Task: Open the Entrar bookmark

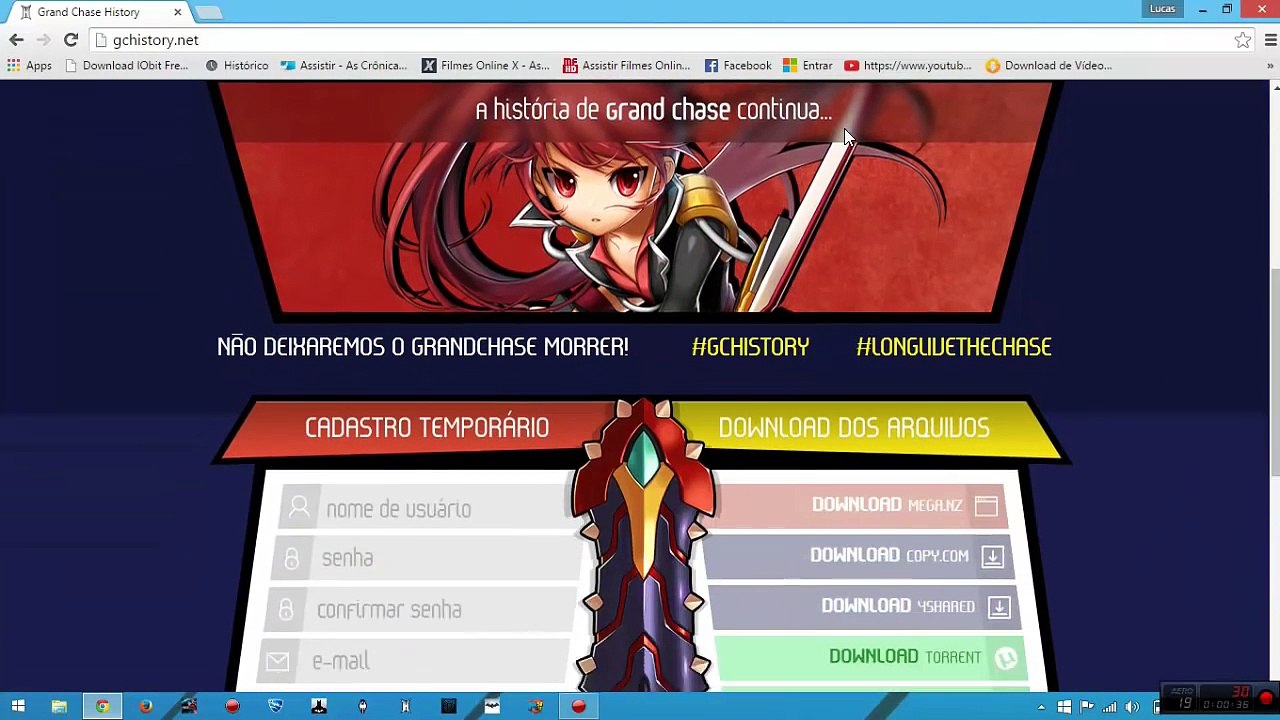Action: (x=808, y=65)
